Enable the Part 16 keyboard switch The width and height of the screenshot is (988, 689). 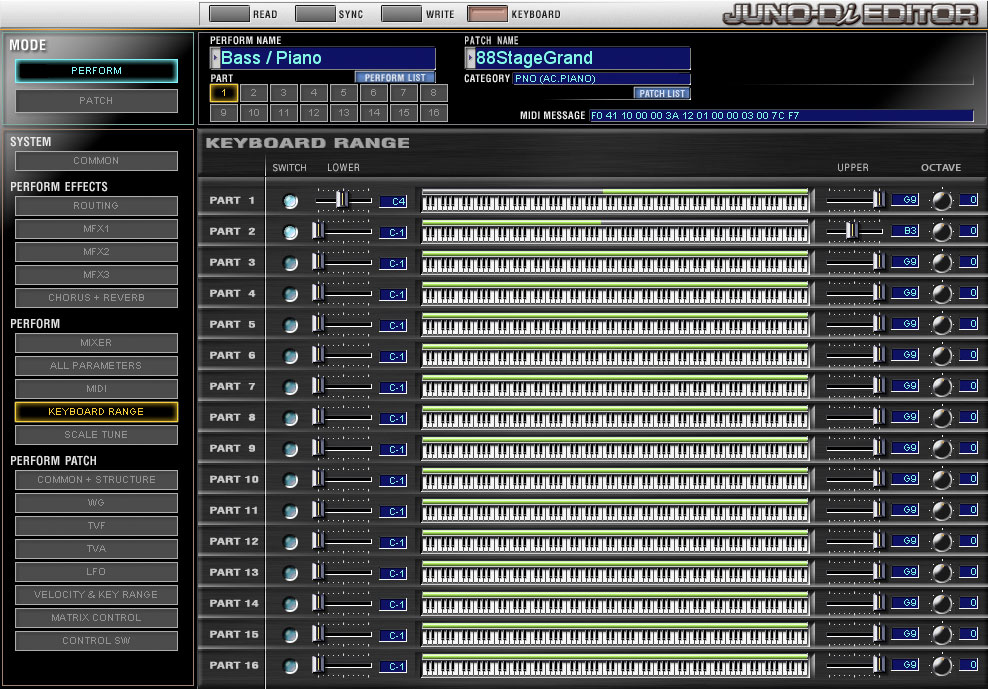coord(290,666)
